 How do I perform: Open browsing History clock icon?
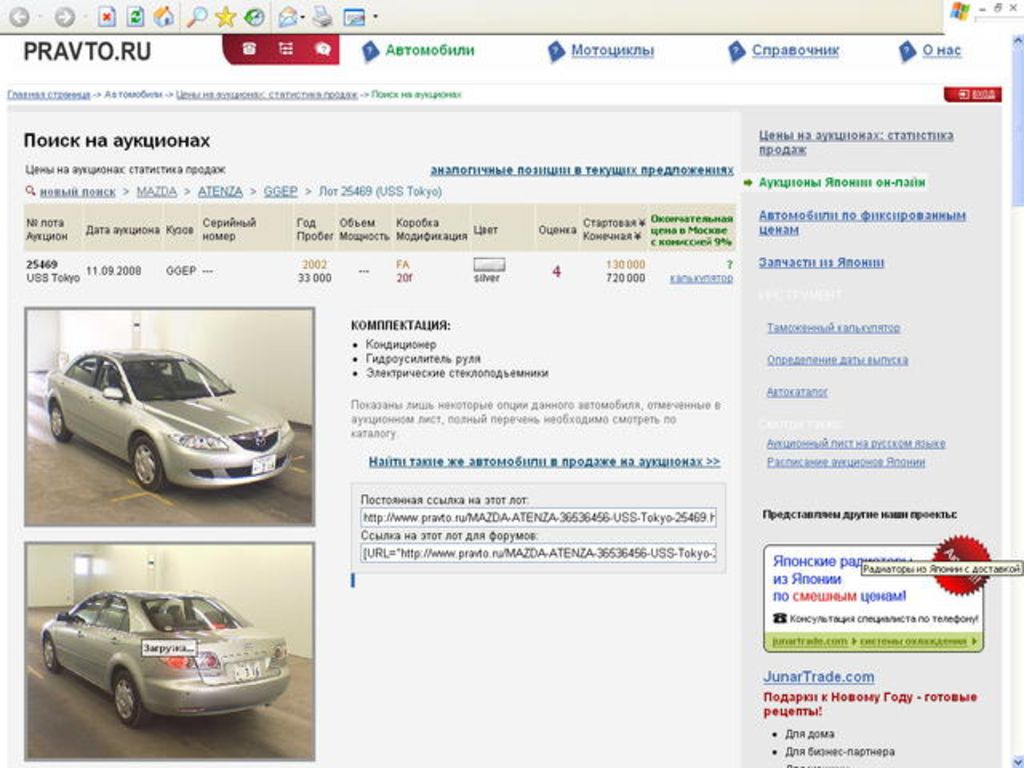click(x=254, y=16)
